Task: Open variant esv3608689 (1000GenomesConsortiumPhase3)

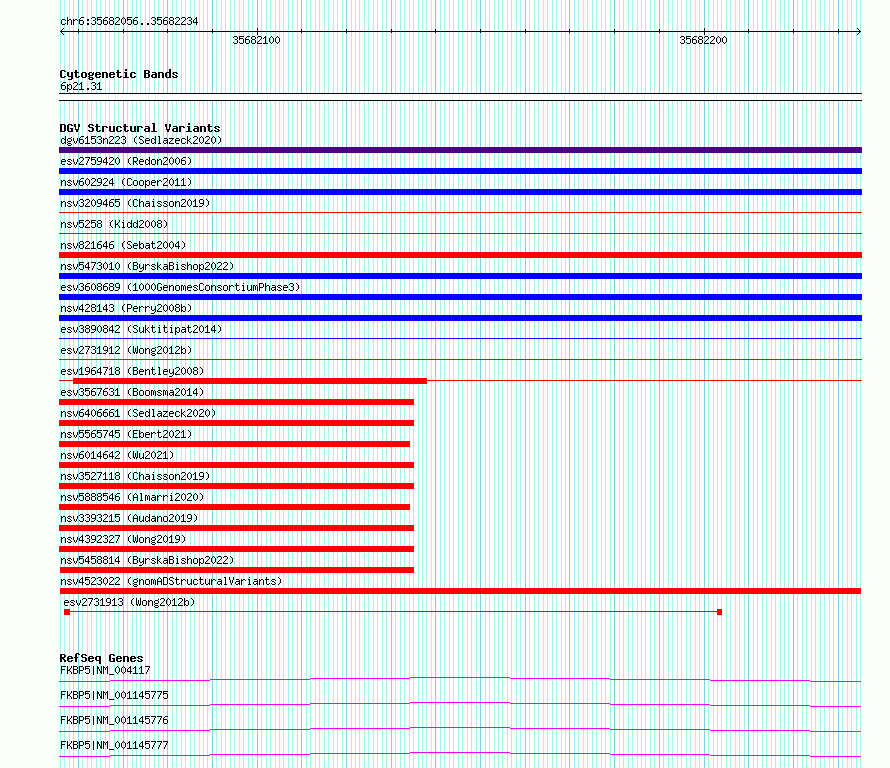Action: pyautogui.click(x=180, y=287)
